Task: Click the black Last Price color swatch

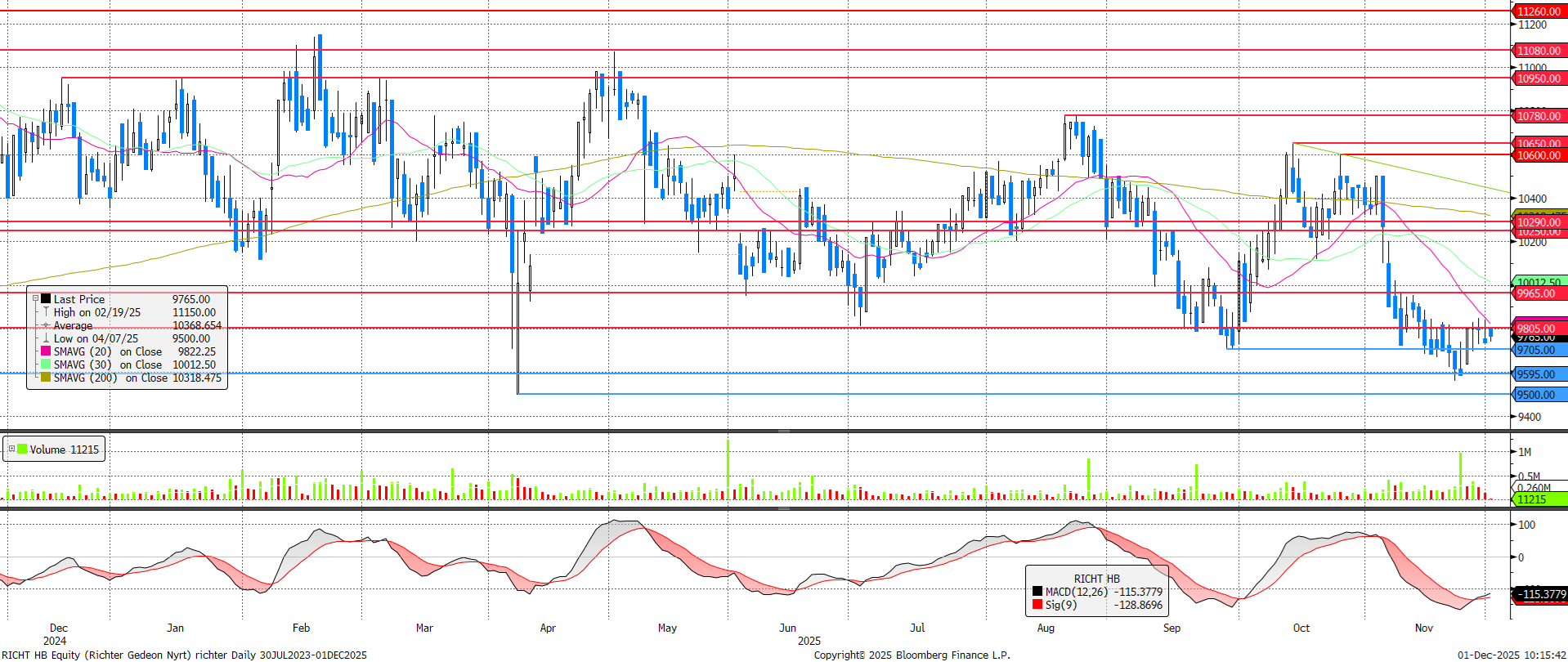Action: tap(46, 299)
